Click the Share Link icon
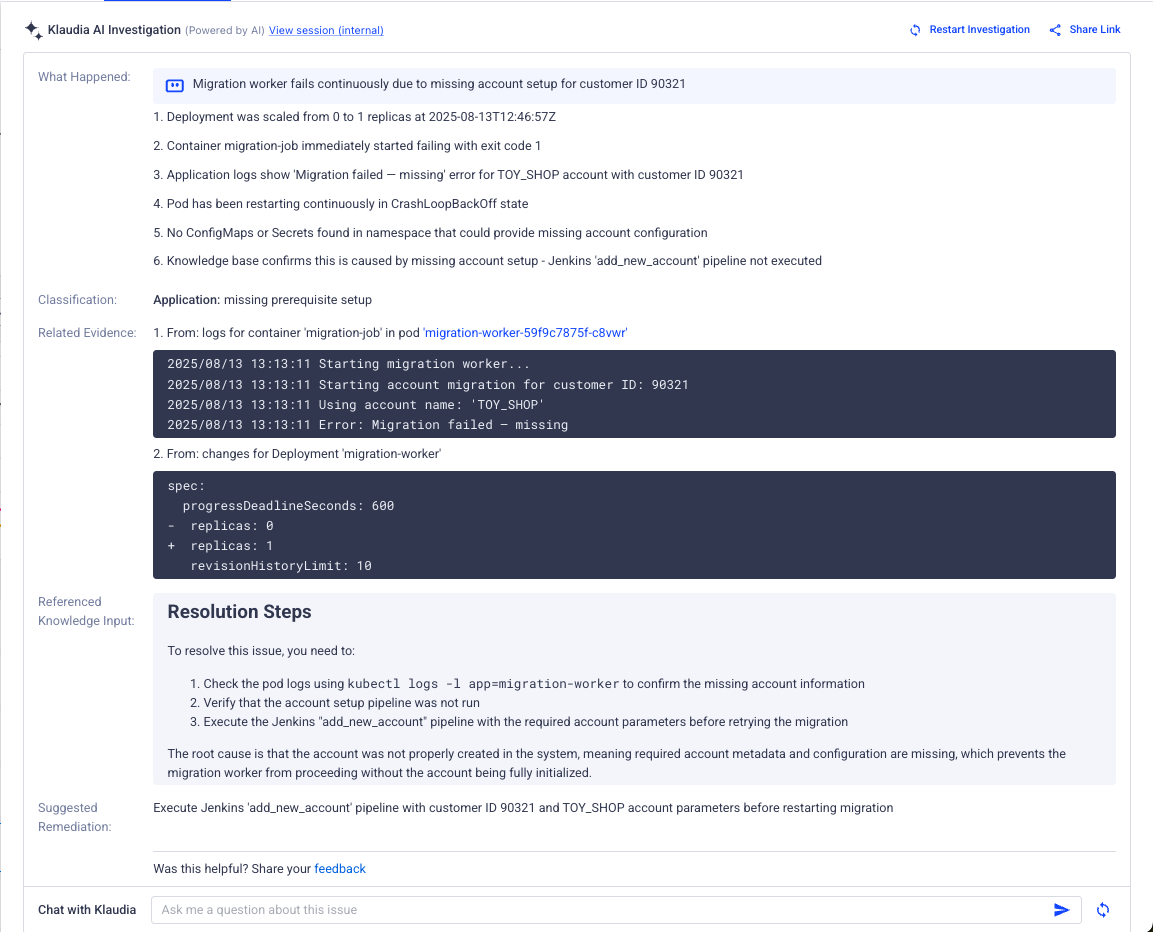 (1055, 30)
